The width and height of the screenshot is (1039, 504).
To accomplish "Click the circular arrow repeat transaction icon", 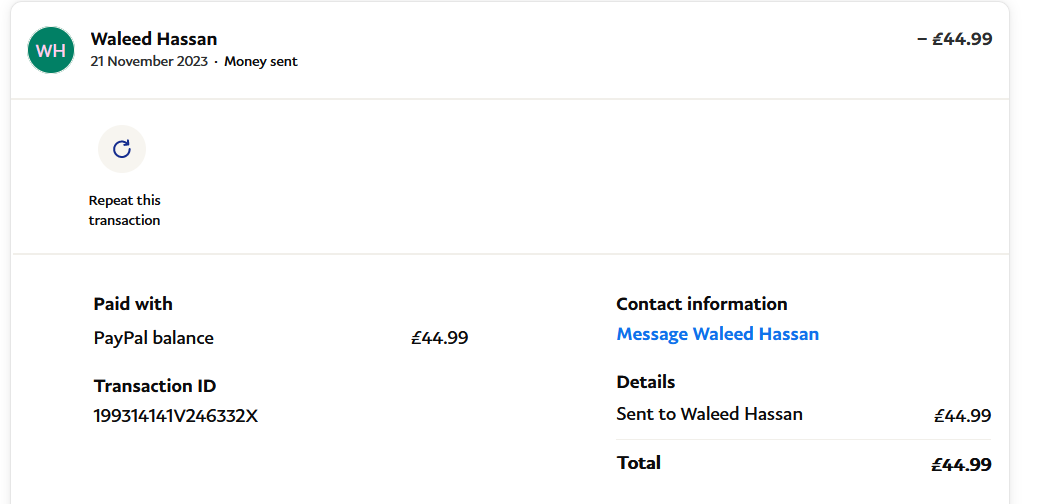I will pyautogui.click(x=122, y=149).
